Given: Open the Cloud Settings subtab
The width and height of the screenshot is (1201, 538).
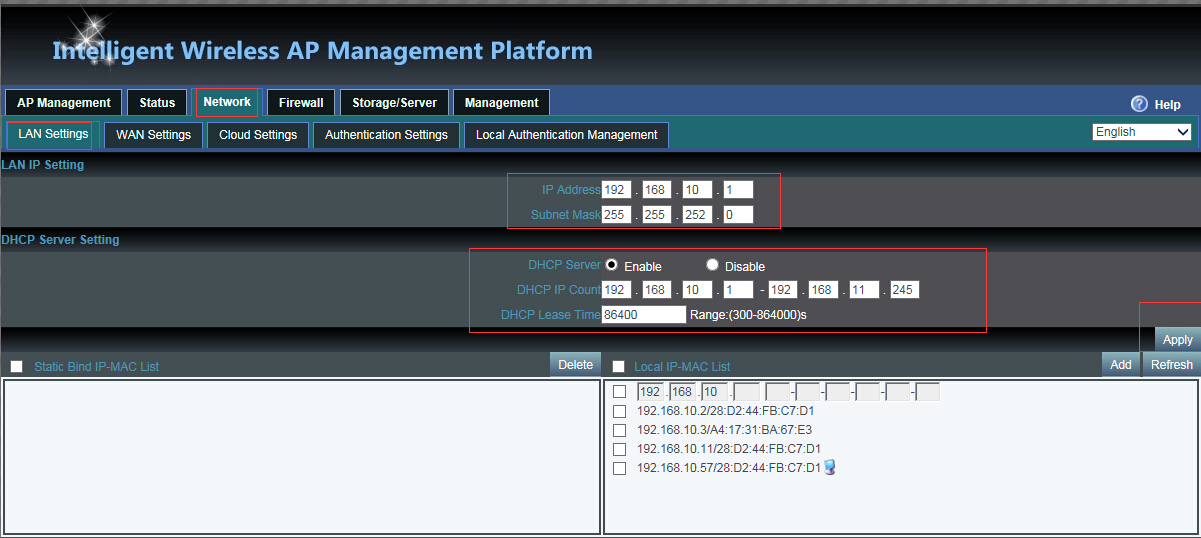Looking at the screenshot, I should tap(258, 135).
